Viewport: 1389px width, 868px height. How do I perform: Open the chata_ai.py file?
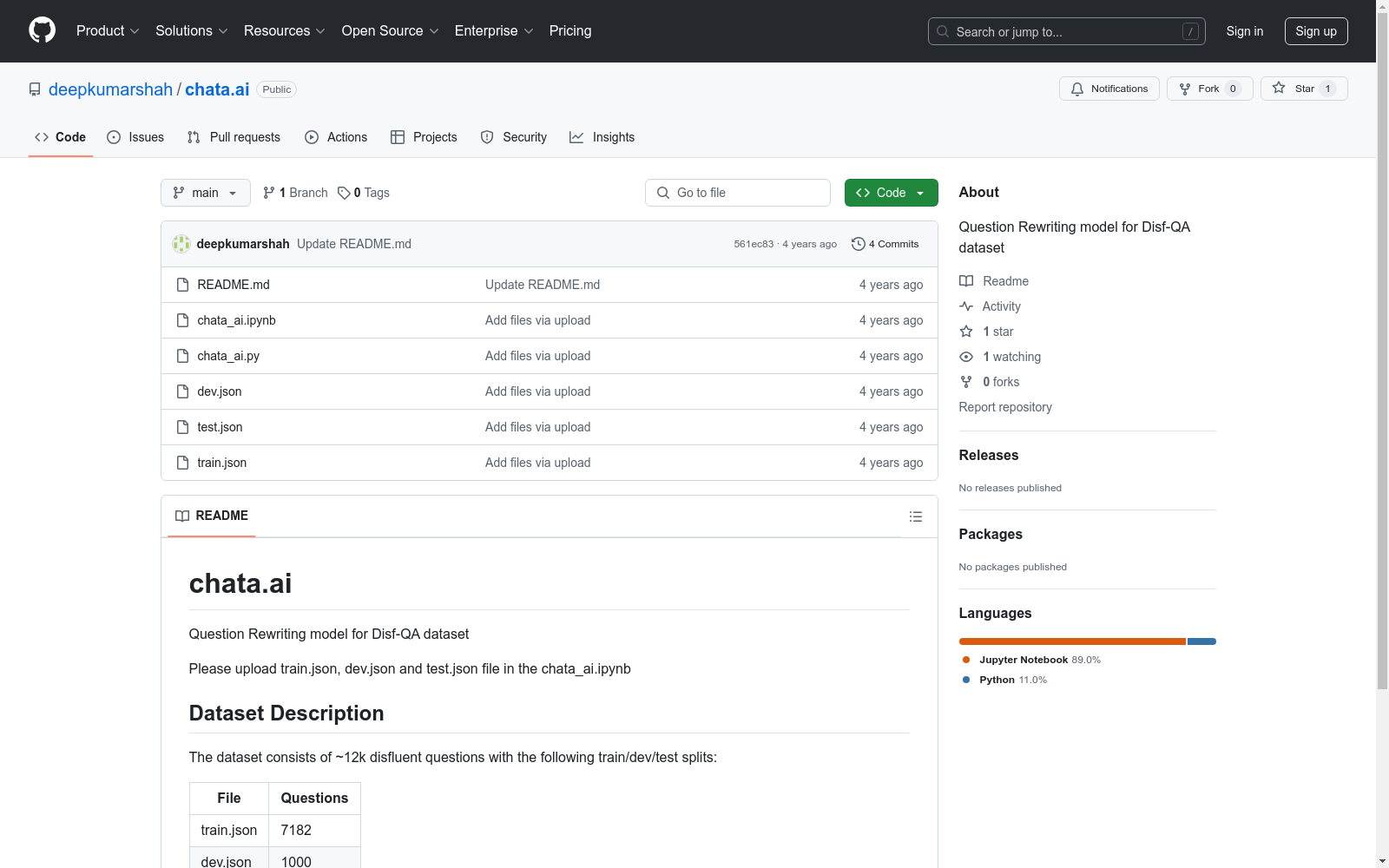[x=228, y=356]
